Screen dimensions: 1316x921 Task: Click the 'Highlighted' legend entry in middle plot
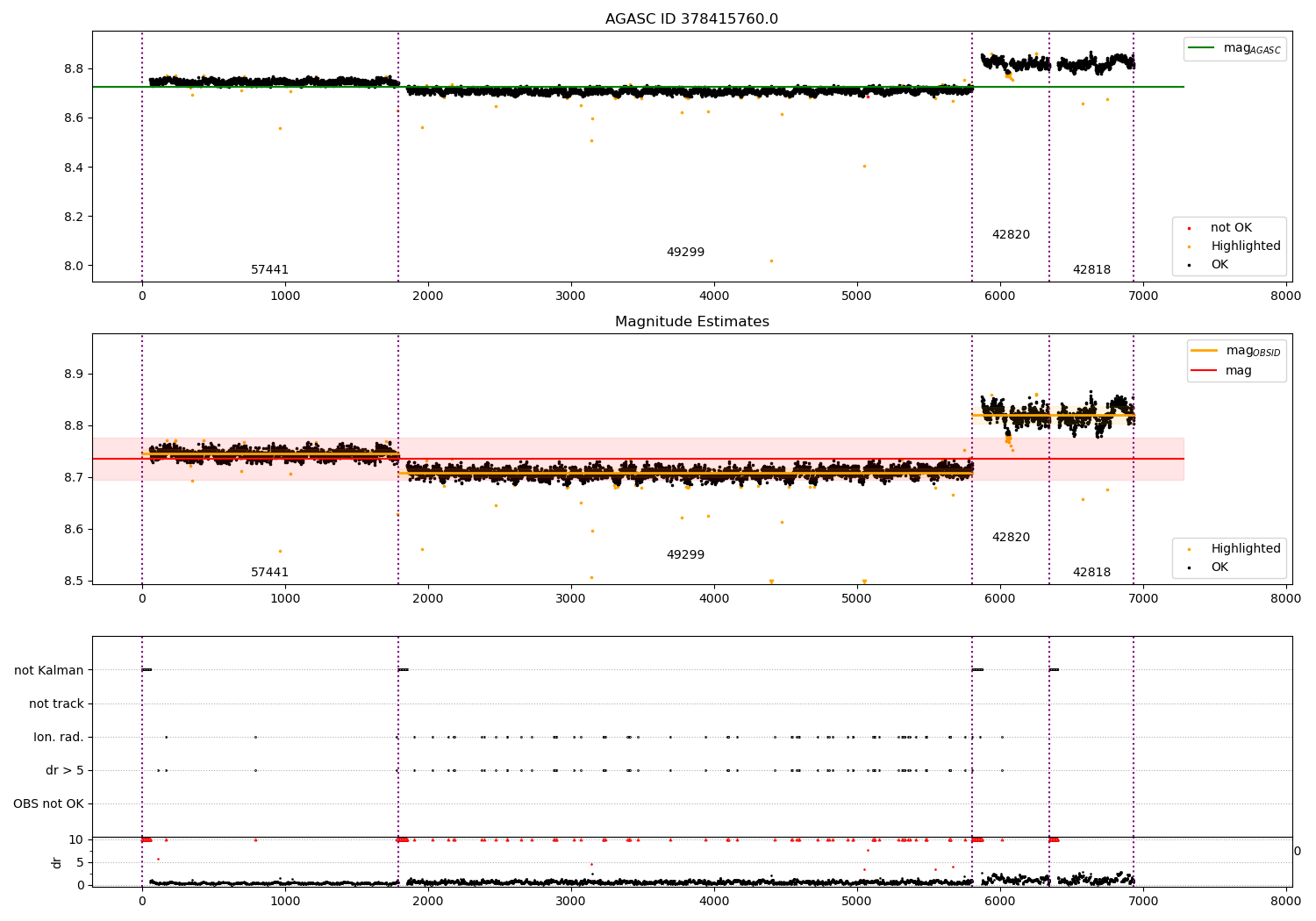click(x=1235, y=549)
